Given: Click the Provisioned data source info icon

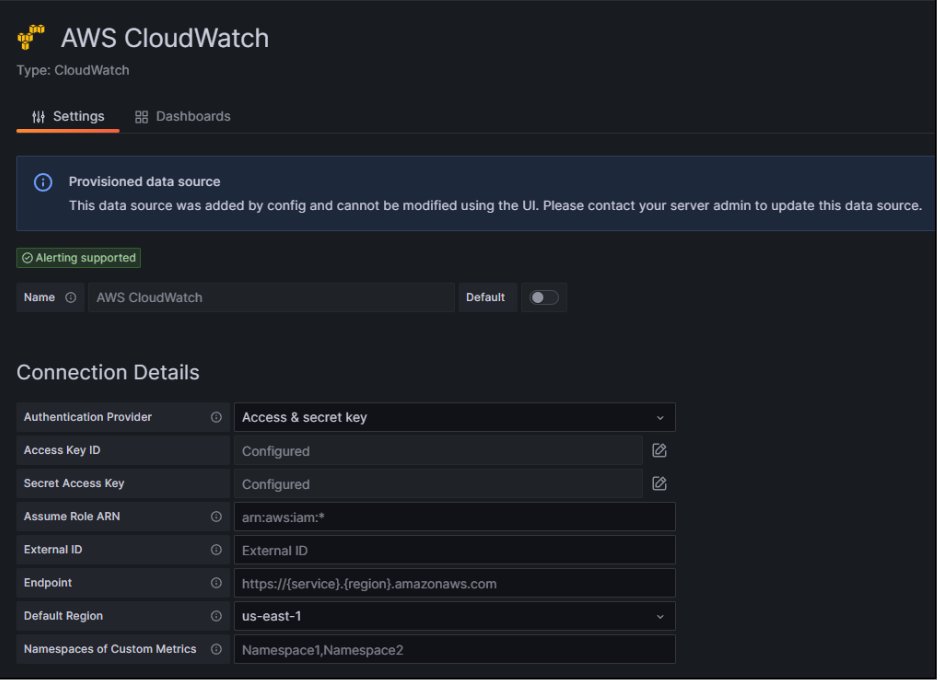Looking at the screenshot, I should pos(43,182).
